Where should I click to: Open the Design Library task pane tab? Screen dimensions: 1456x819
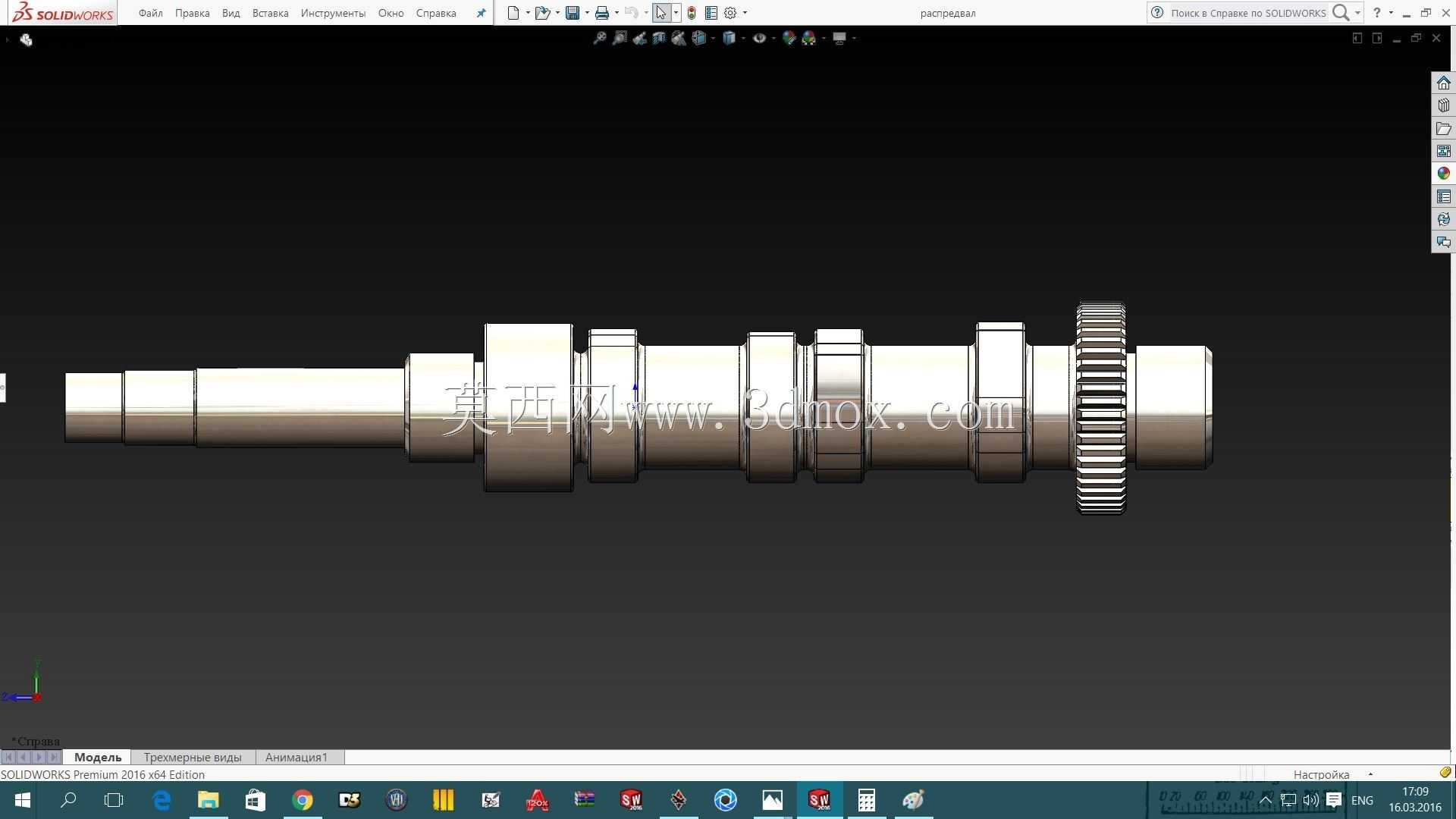click(1443, 105)
